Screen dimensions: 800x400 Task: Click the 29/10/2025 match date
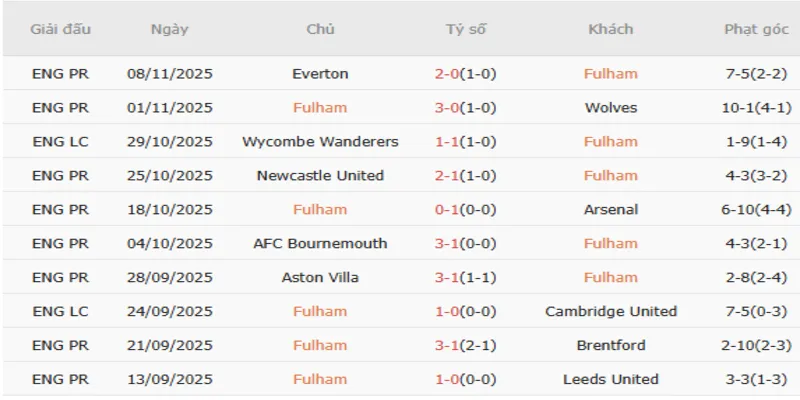point(170,142)
